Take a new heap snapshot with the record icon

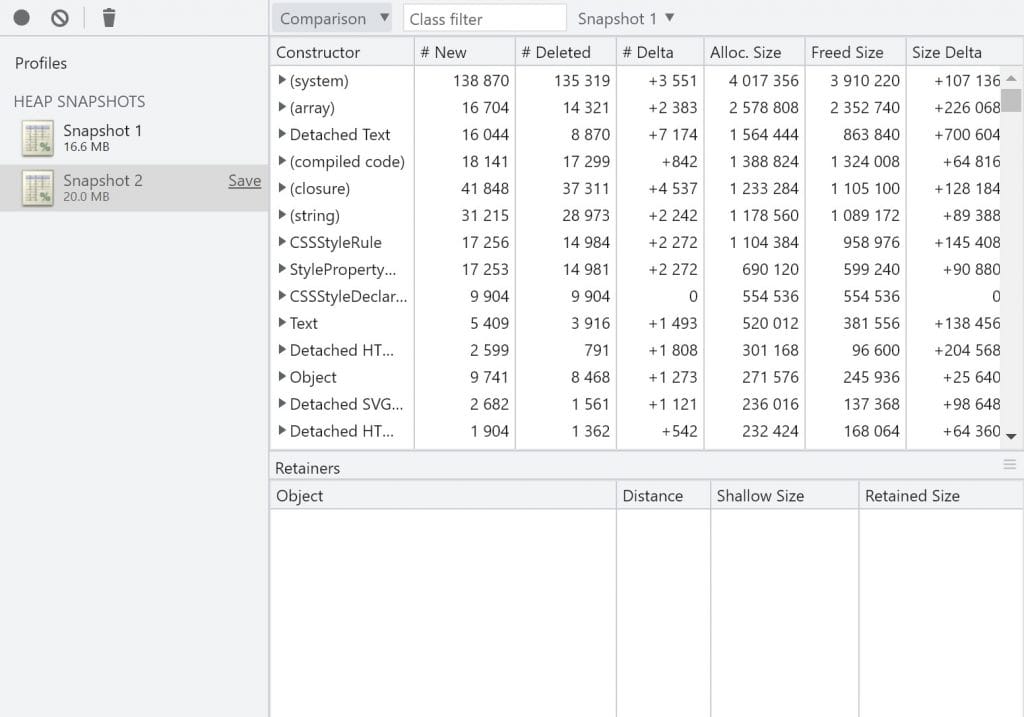pyautogui.click(x=22, y=17)
